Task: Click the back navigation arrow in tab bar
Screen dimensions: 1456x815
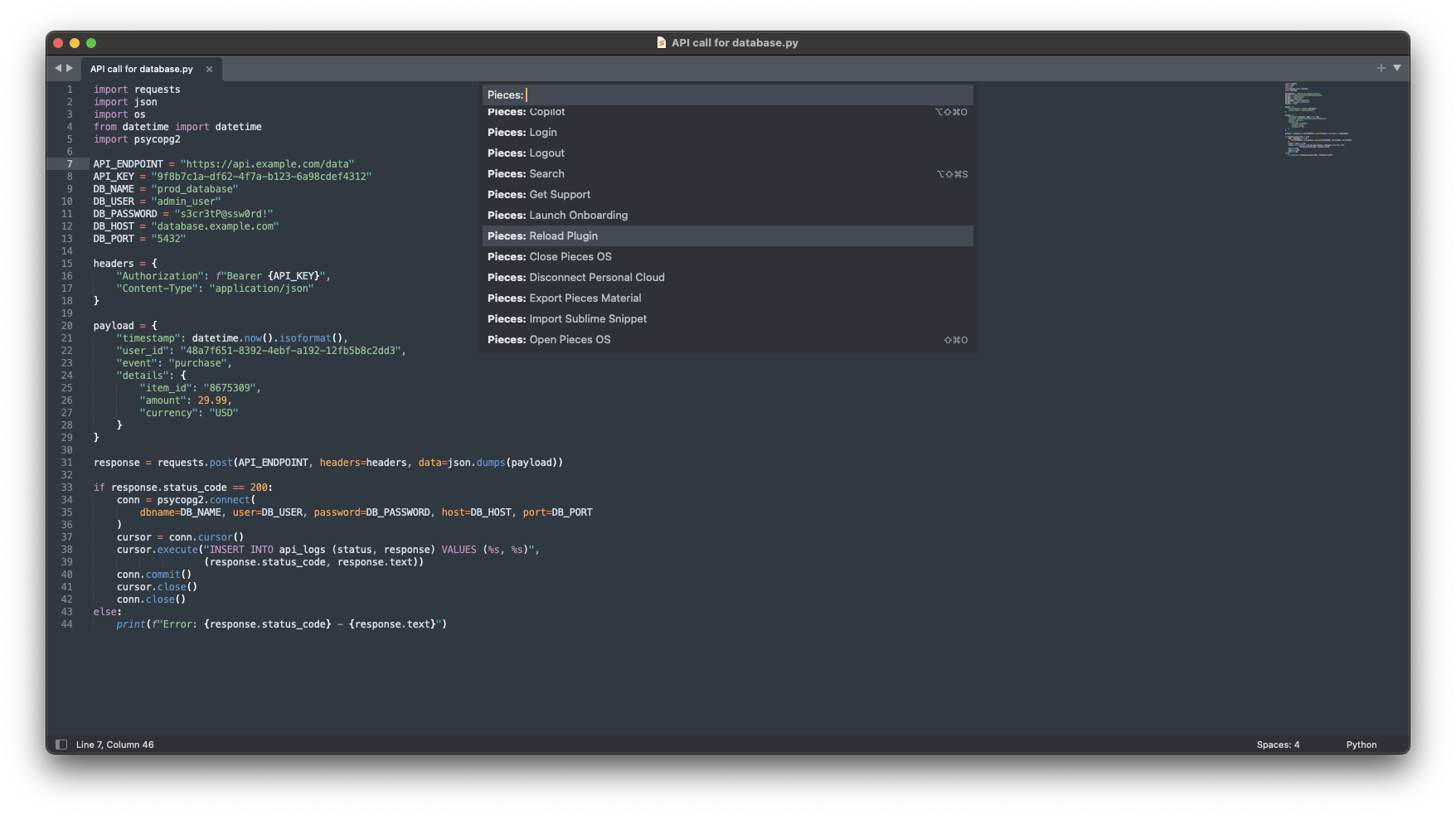Action: coord(58,68)
